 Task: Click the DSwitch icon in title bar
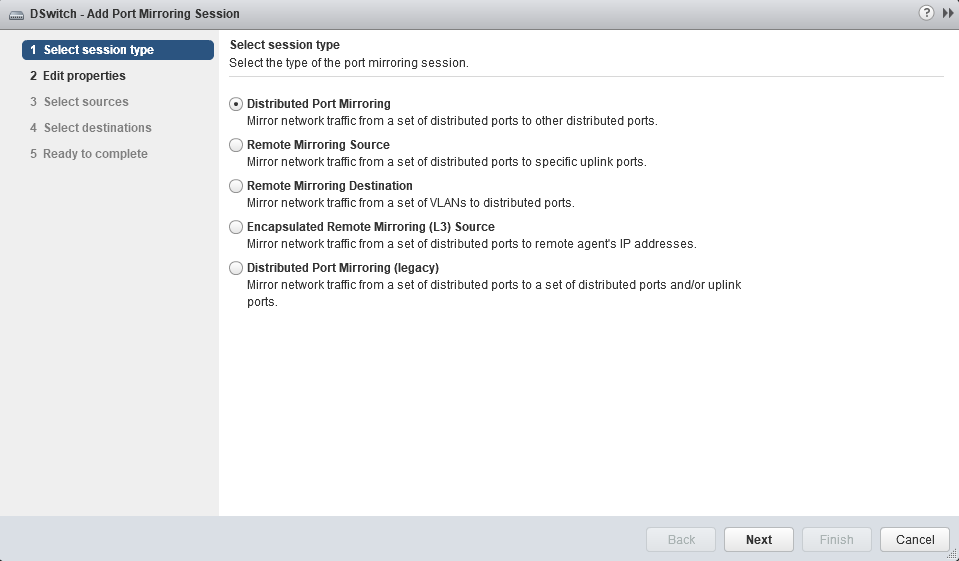coord(16,14)
